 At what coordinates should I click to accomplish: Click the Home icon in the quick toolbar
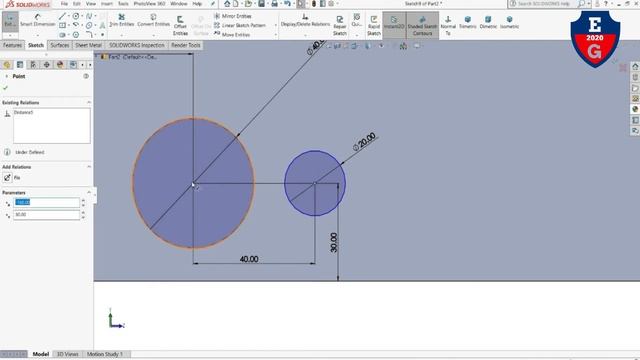(227, 4)
